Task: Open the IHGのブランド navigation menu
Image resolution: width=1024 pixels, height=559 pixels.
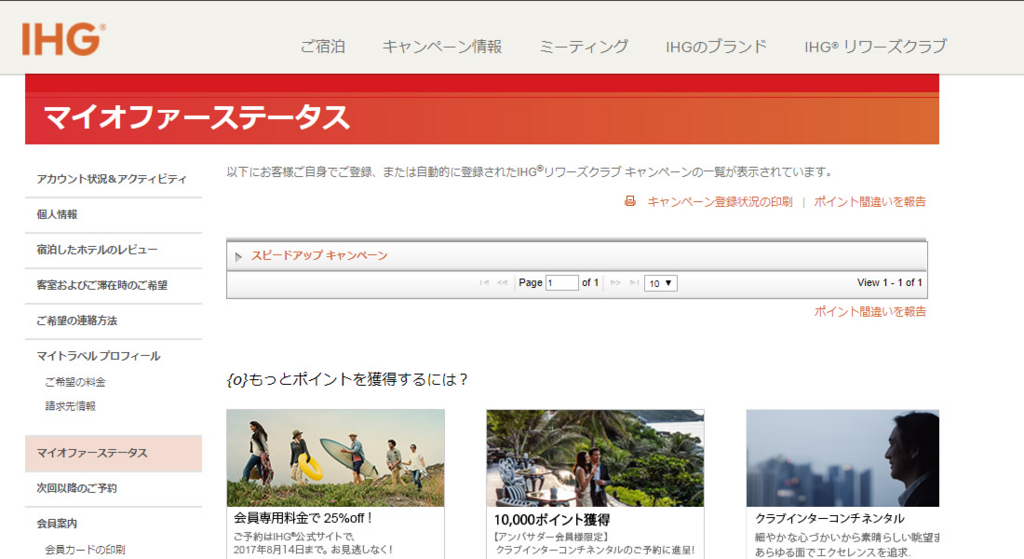Action: [716, 46]
